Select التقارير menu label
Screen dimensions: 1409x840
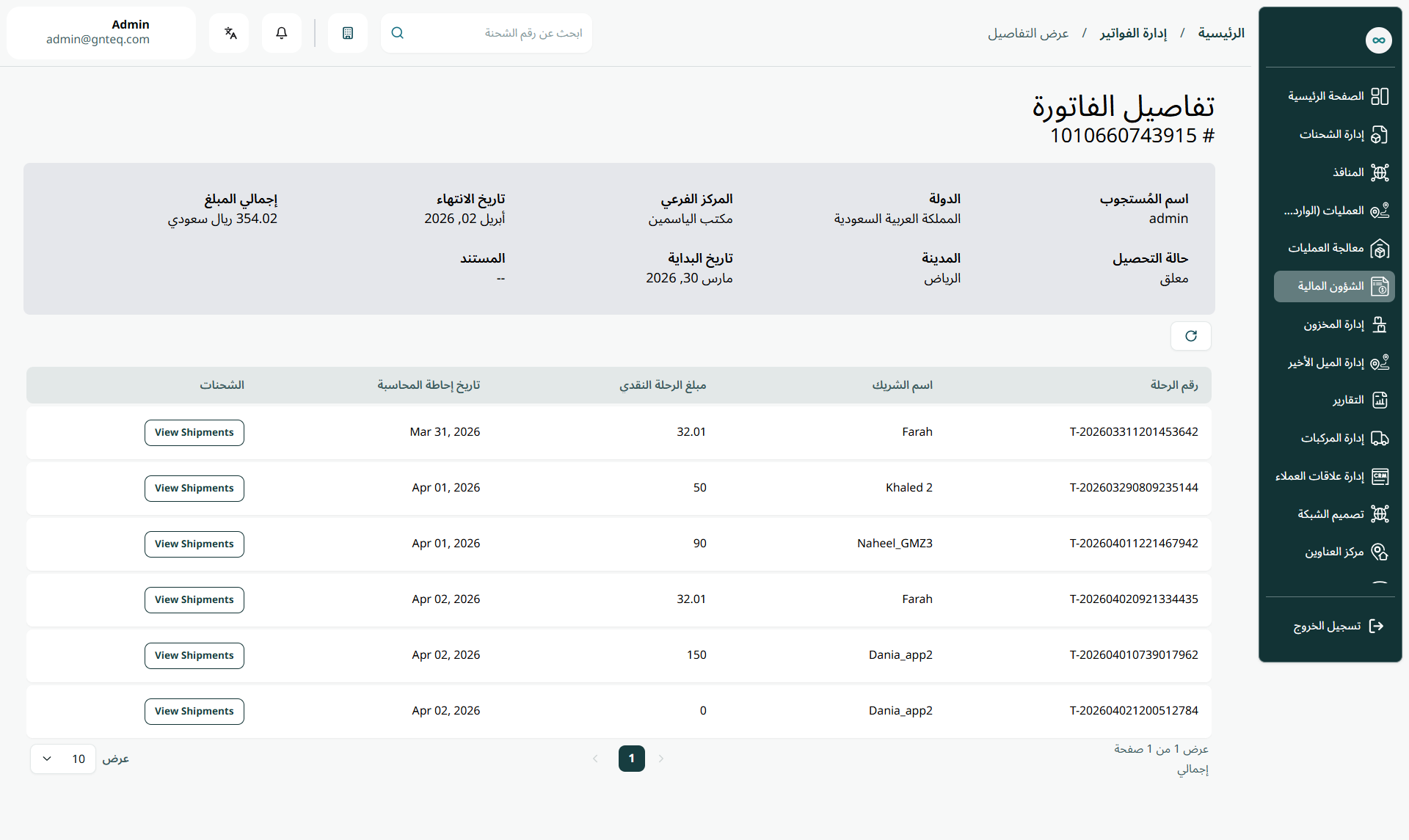(1348, 400)
